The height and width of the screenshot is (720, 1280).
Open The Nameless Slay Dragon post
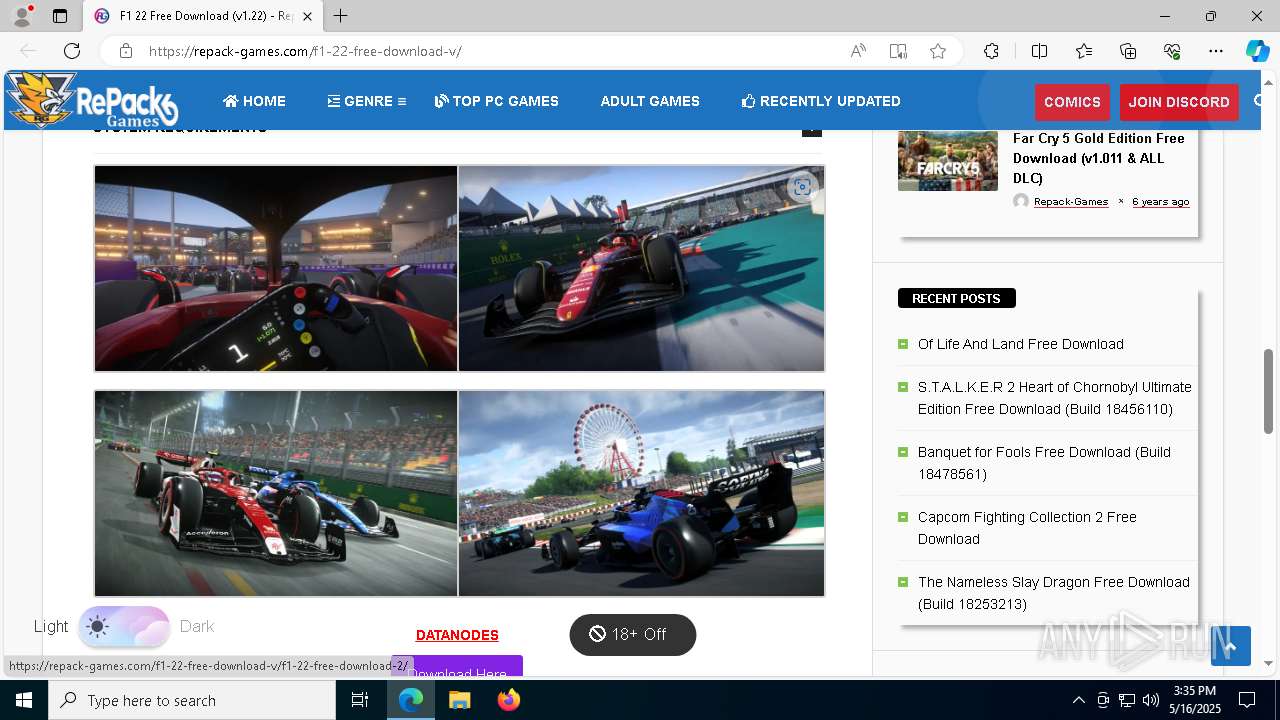pos(1054,593)
